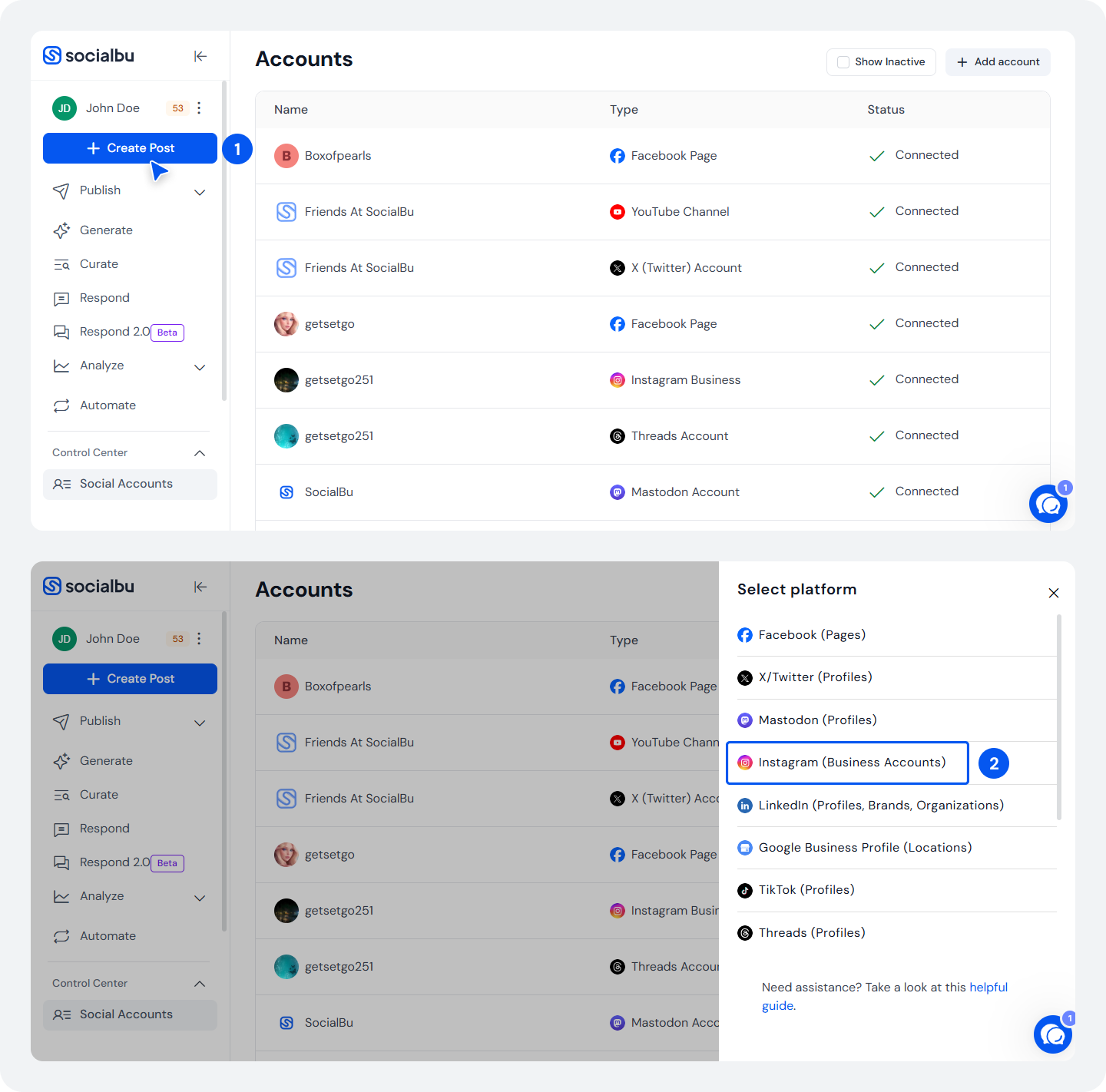1106x1092 pixels.
Task: Open the chat widget bubble in the upper screenshot
Action: [1048, 504]
